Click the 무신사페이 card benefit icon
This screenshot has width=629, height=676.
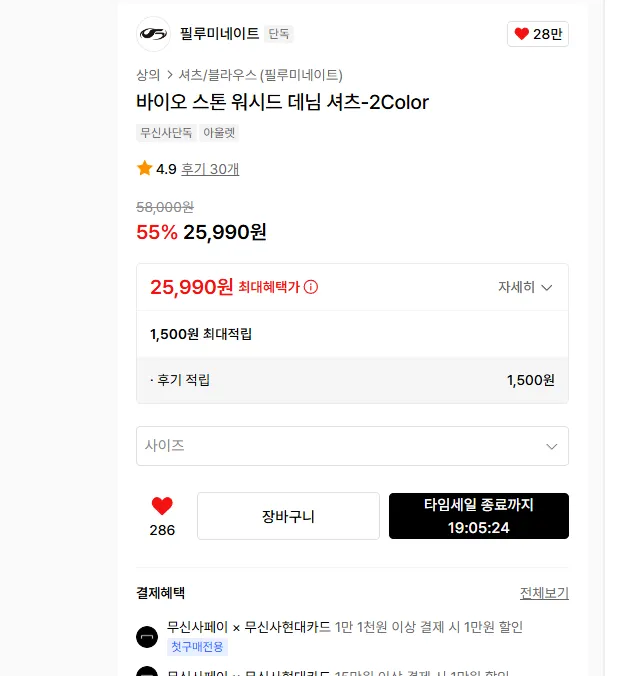147,636
